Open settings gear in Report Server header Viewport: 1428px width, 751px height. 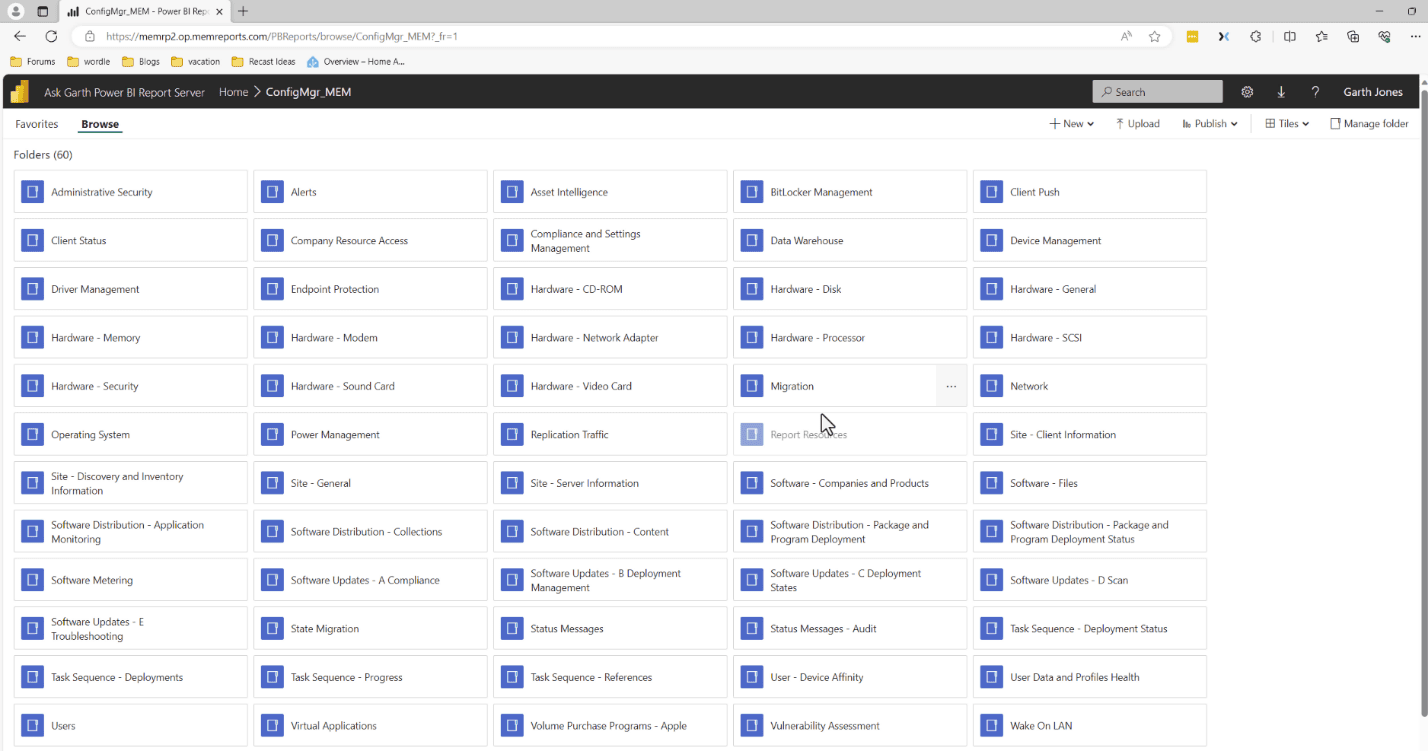1247,92
